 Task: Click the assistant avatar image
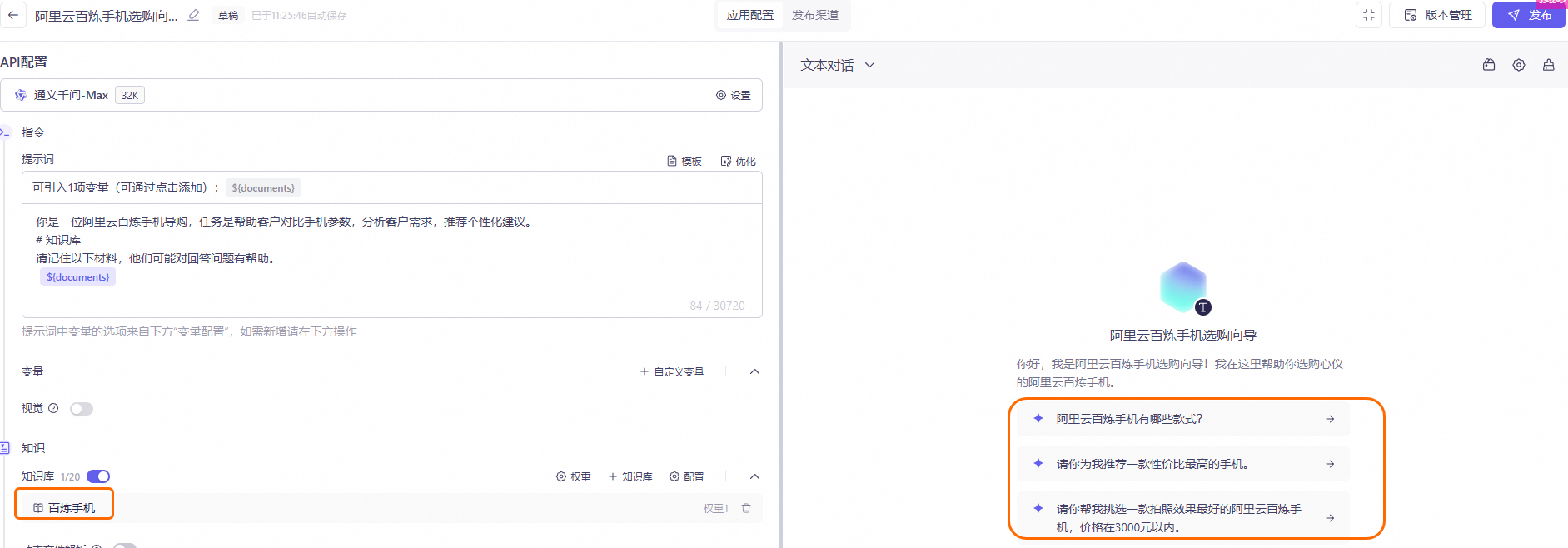coord(1183,287)
